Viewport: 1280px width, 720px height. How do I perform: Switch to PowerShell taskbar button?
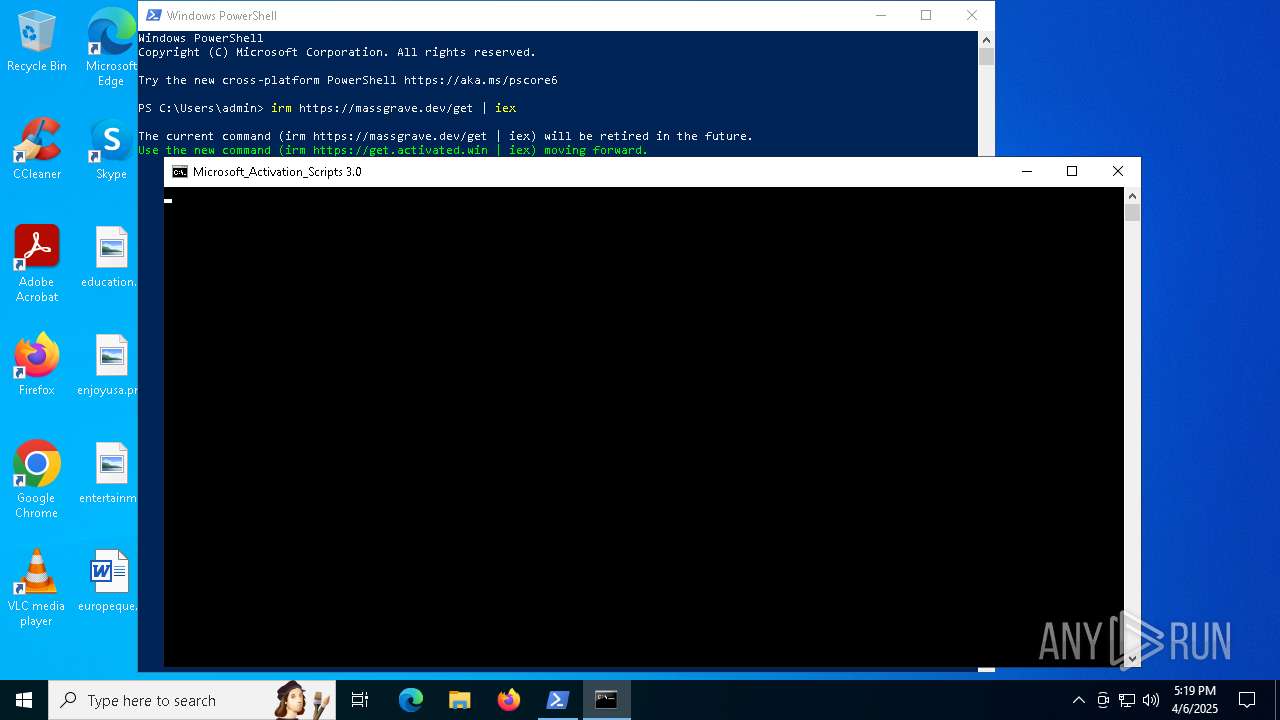tap(557, 700)
